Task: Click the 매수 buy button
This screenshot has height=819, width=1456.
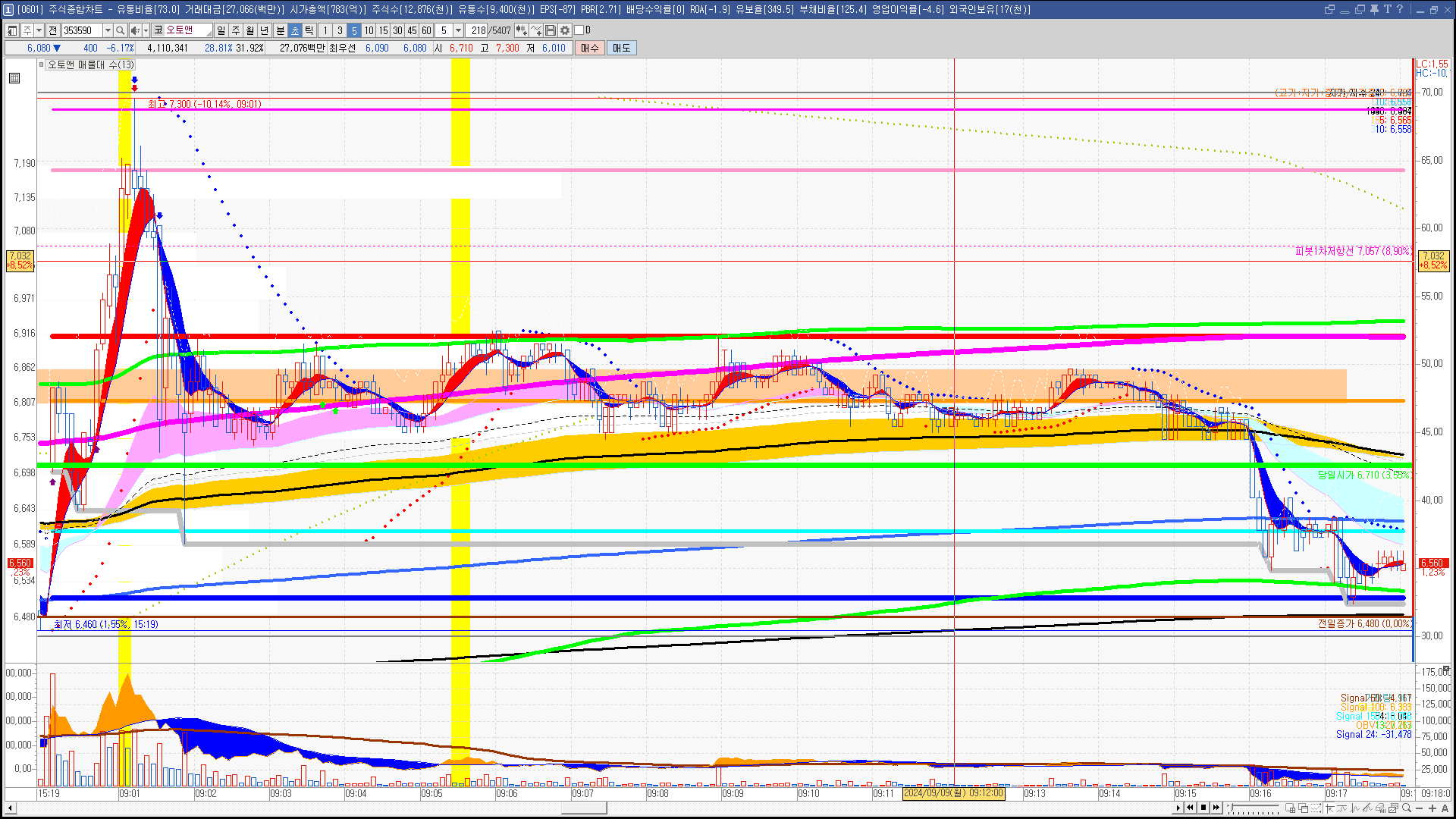Action: [x=590, y=48]
